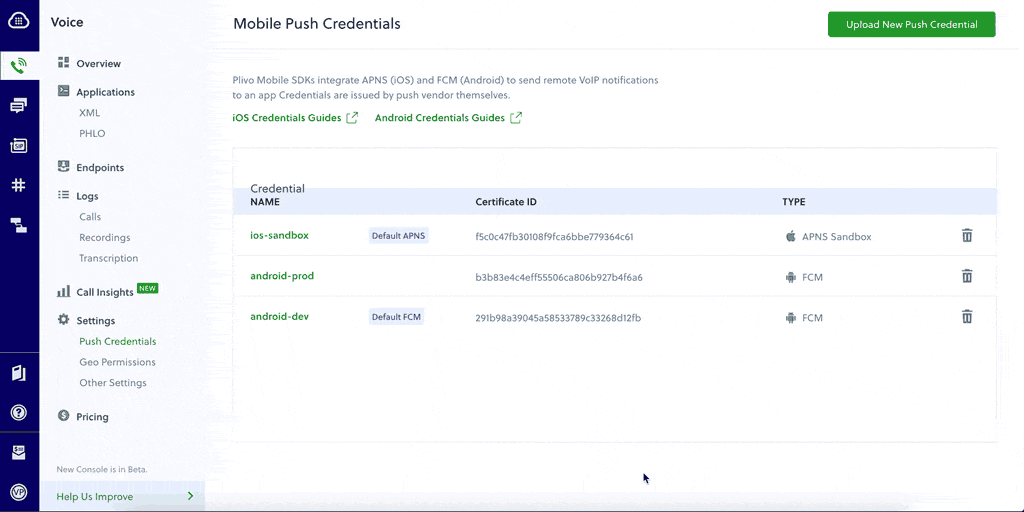The image size is (1024, 512).
Task: Click the VP account avatar icon
Action: (19, 492)
